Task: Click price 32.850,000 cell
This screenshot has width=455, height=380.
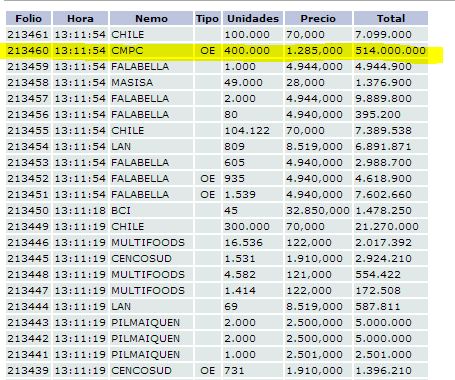Action: click(318, 211)
